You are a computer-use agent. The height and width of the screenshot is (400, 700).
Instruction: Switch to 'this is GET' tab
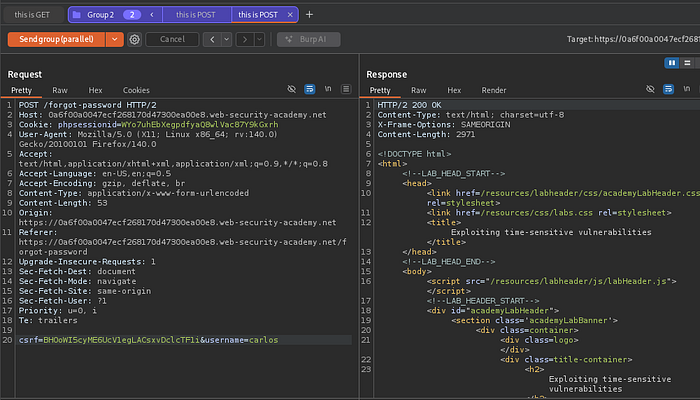click(x=32, y=15)
